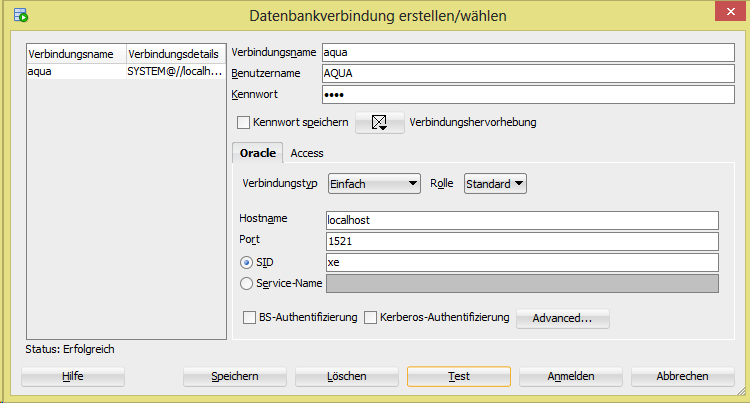Select the SID radio button

246,262
